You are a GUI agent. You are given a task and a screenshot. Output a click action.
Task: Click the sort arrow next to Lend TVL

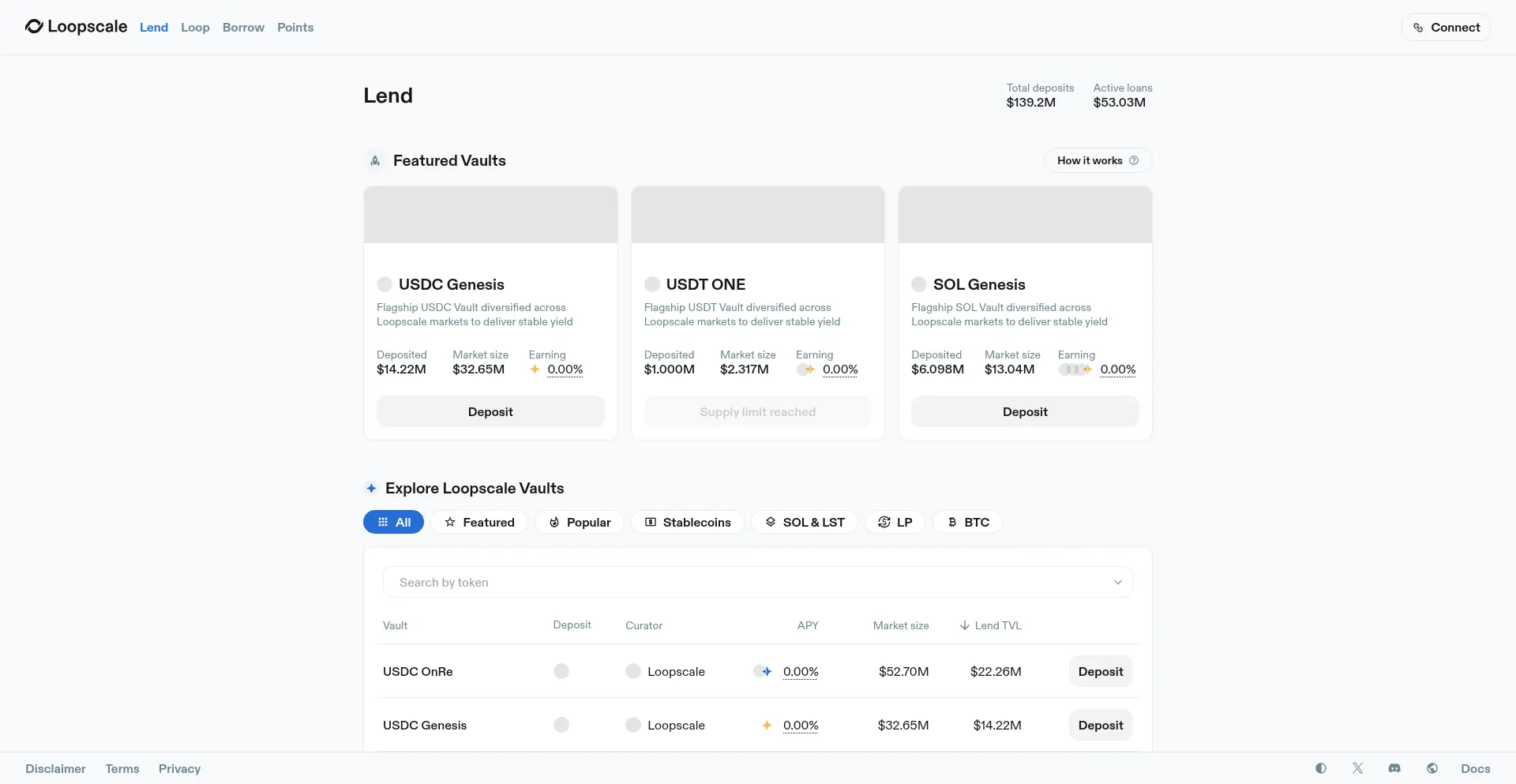pyautogui.click(x=965, y=625)
